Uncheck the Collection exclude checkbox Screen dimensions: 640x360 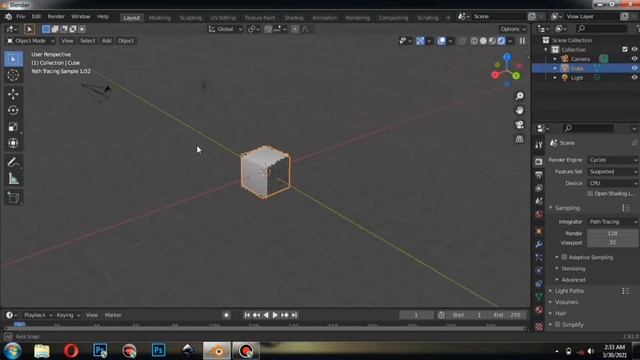pyautogui.click(x=625, y=49)
